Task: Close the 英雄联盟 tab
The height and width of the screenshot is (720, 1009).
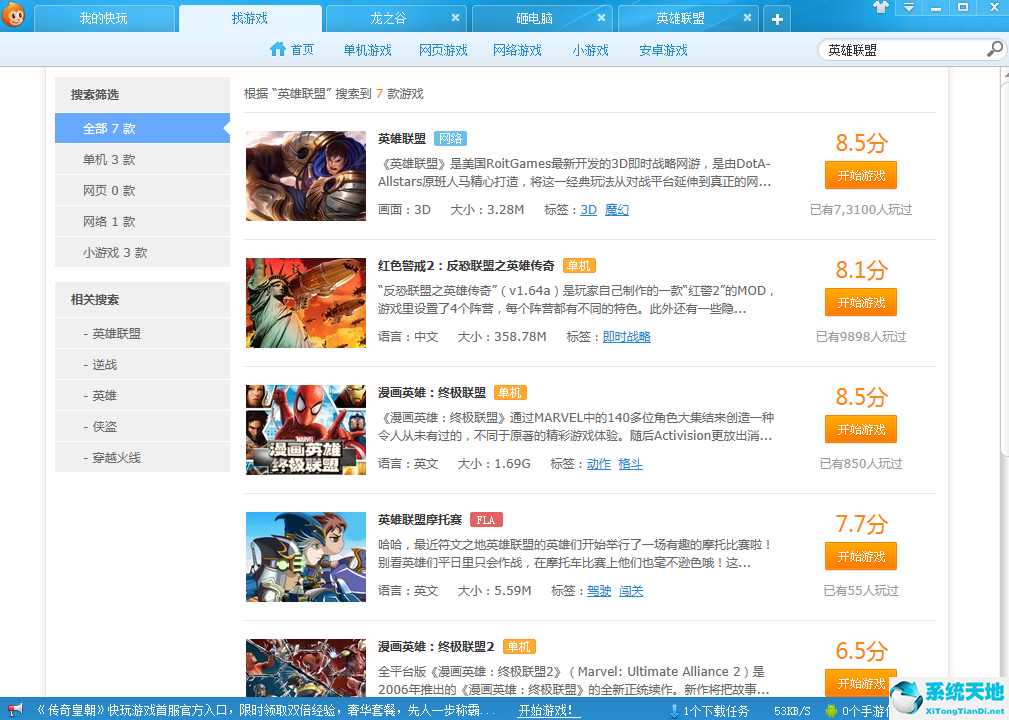Action: point(747,18)
